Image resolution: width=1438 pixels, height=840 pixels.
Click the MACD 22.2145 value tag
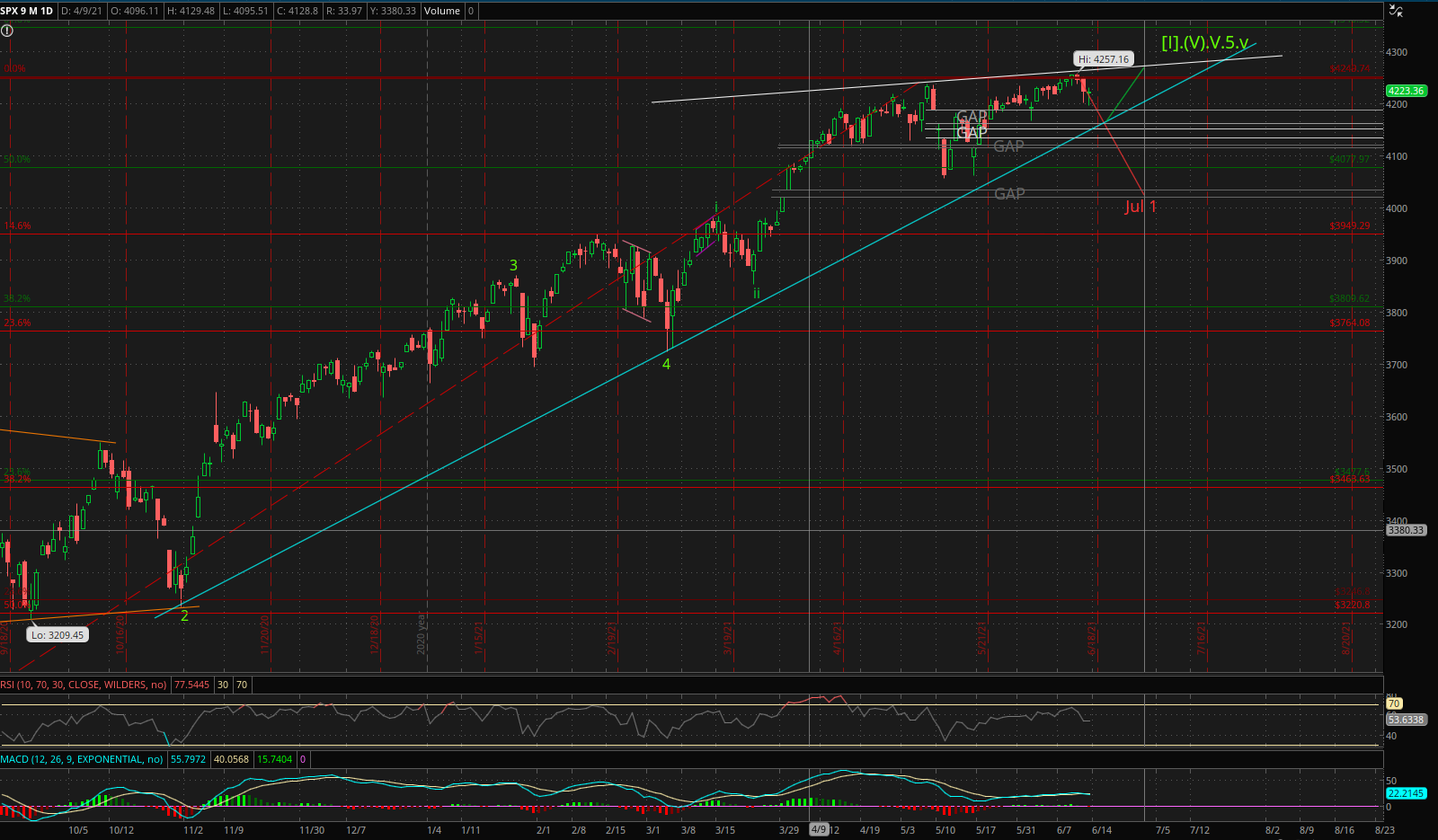point(1406,793)
